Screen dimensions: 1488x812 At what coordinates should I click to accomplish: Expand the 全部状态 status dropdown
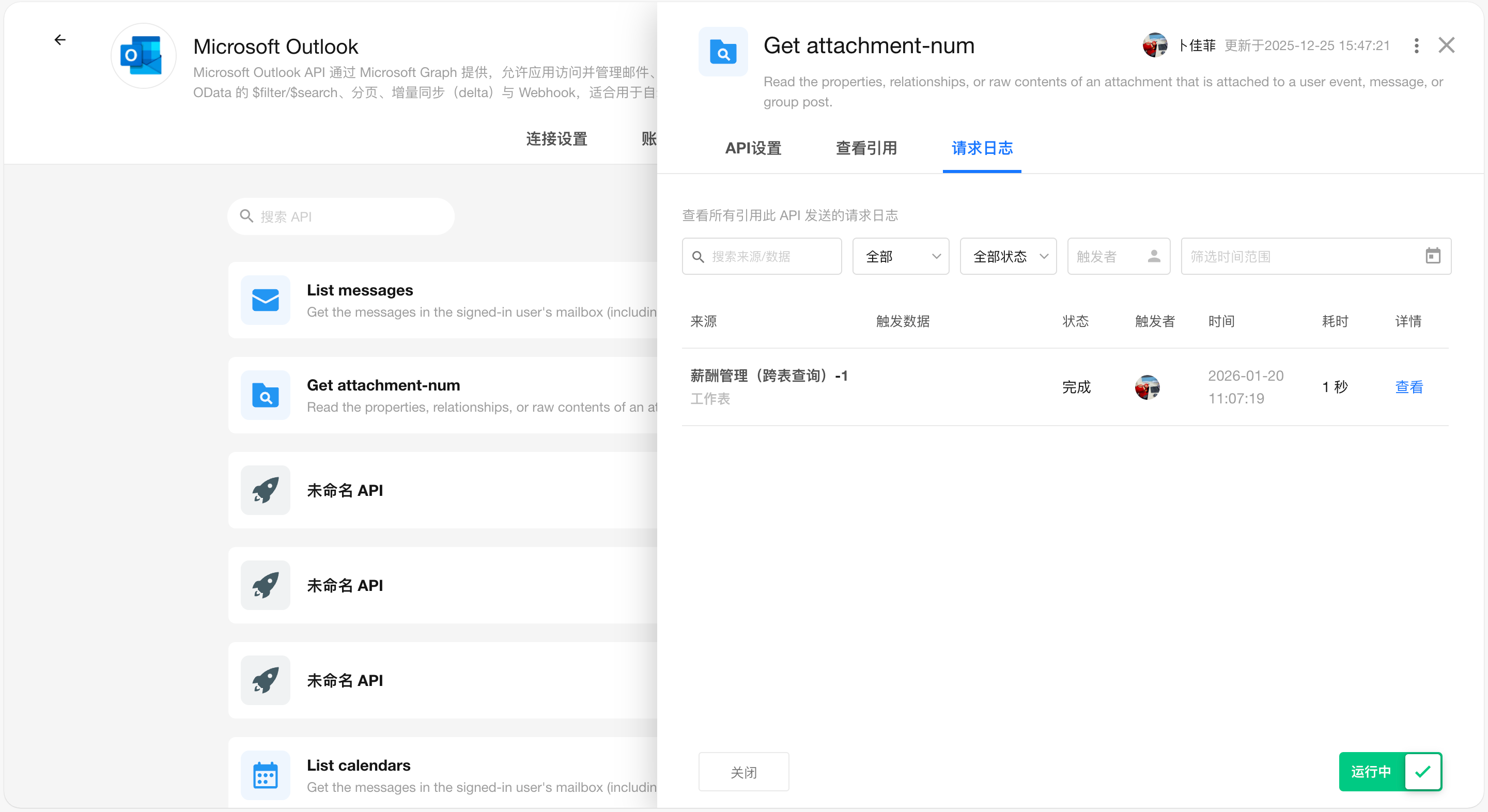1008,256
